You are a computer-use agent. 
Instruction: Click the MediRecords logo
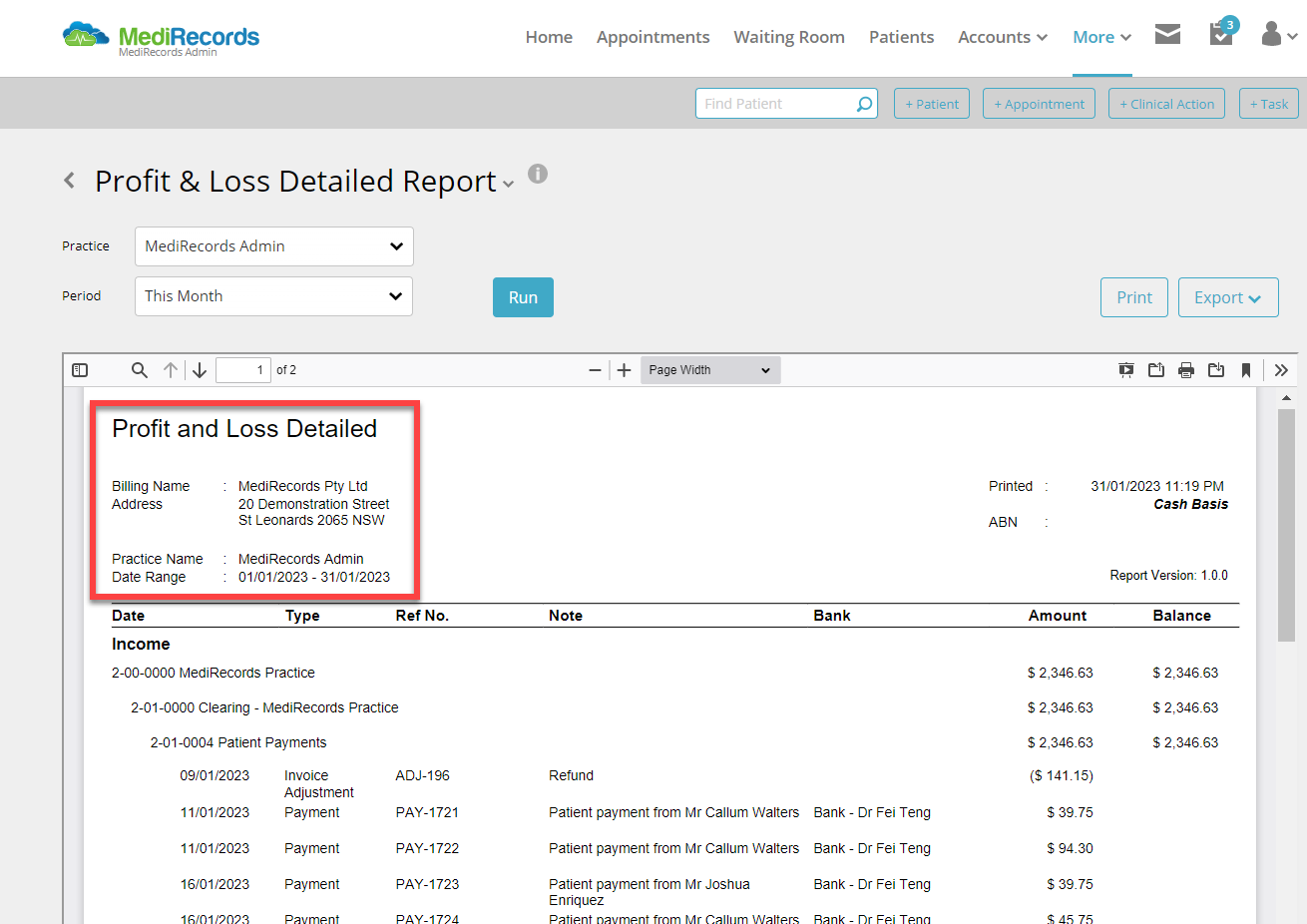[161, 38]
